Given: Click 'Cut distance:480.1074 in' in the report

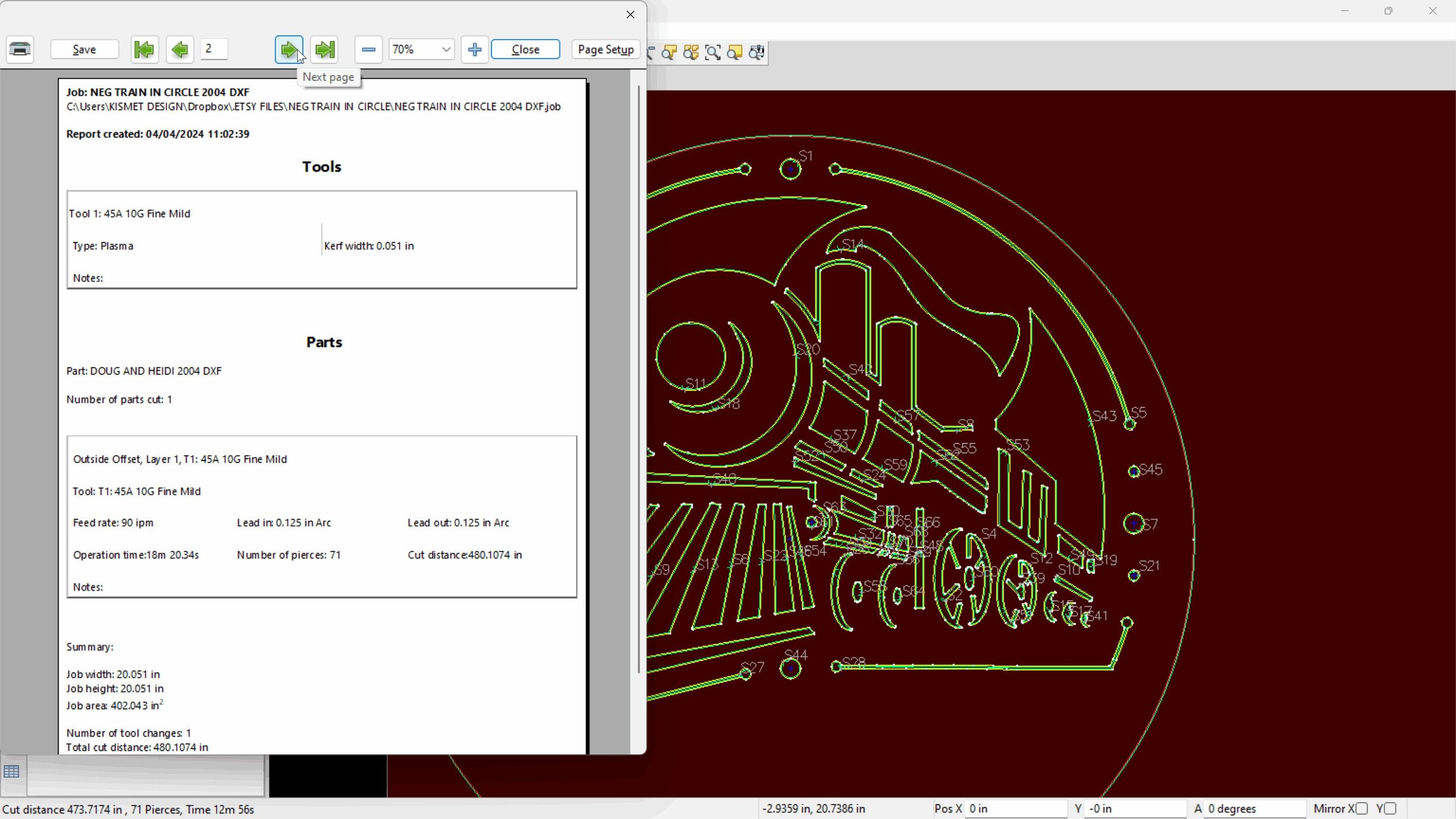Looking at the screenshot, I should (465, 555).
